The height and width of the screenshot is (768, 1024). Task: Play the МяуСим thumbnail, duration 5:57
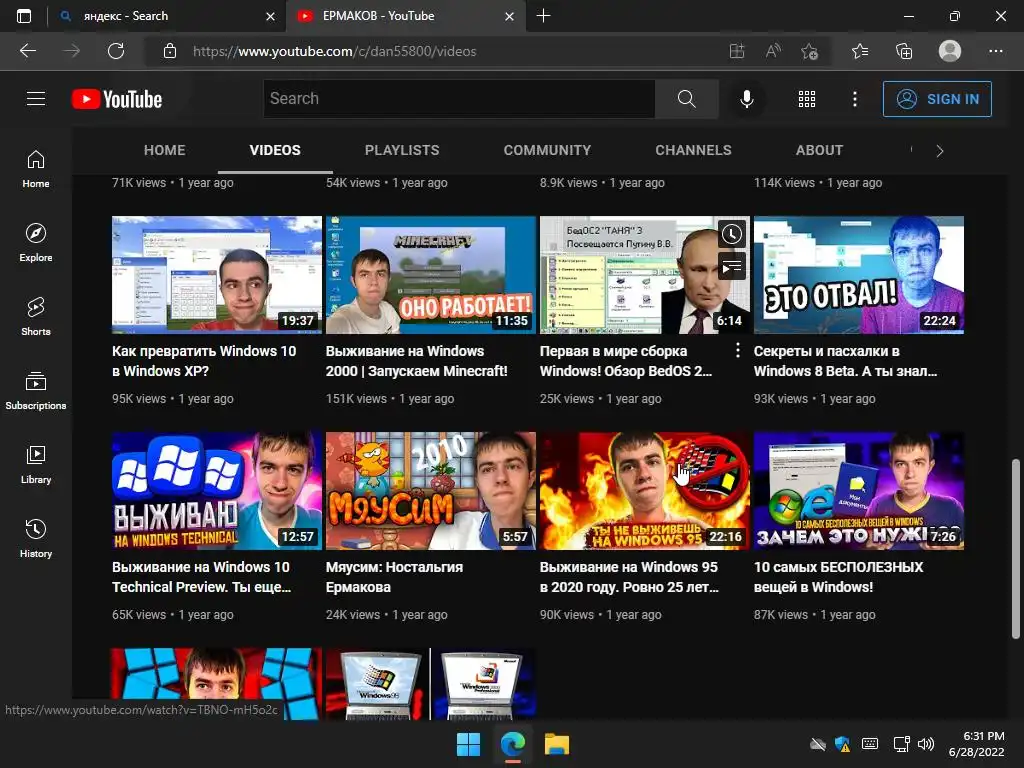click(431, 490)
